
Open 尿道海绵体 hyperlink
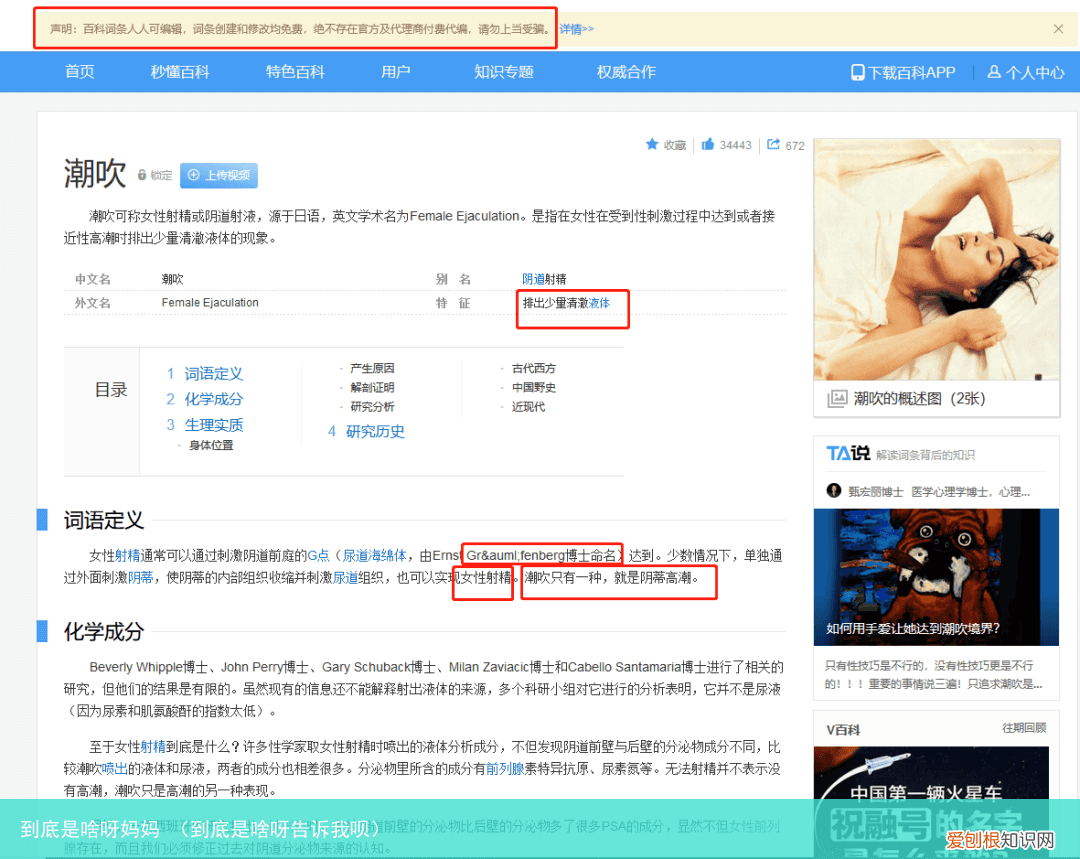(375, 555)
